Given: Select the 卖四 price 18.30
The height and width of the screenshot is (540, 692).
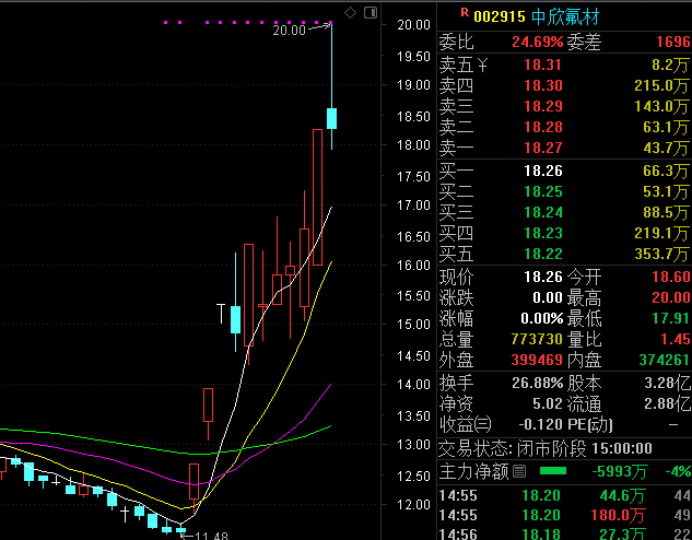Looking at the screenshot, I should 543,86.
